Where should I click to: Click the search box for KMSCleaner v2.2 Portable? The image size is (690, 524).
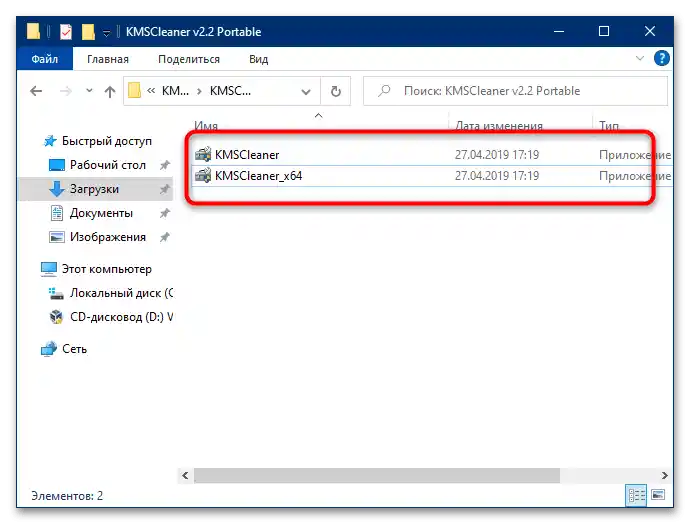(515, 91)
